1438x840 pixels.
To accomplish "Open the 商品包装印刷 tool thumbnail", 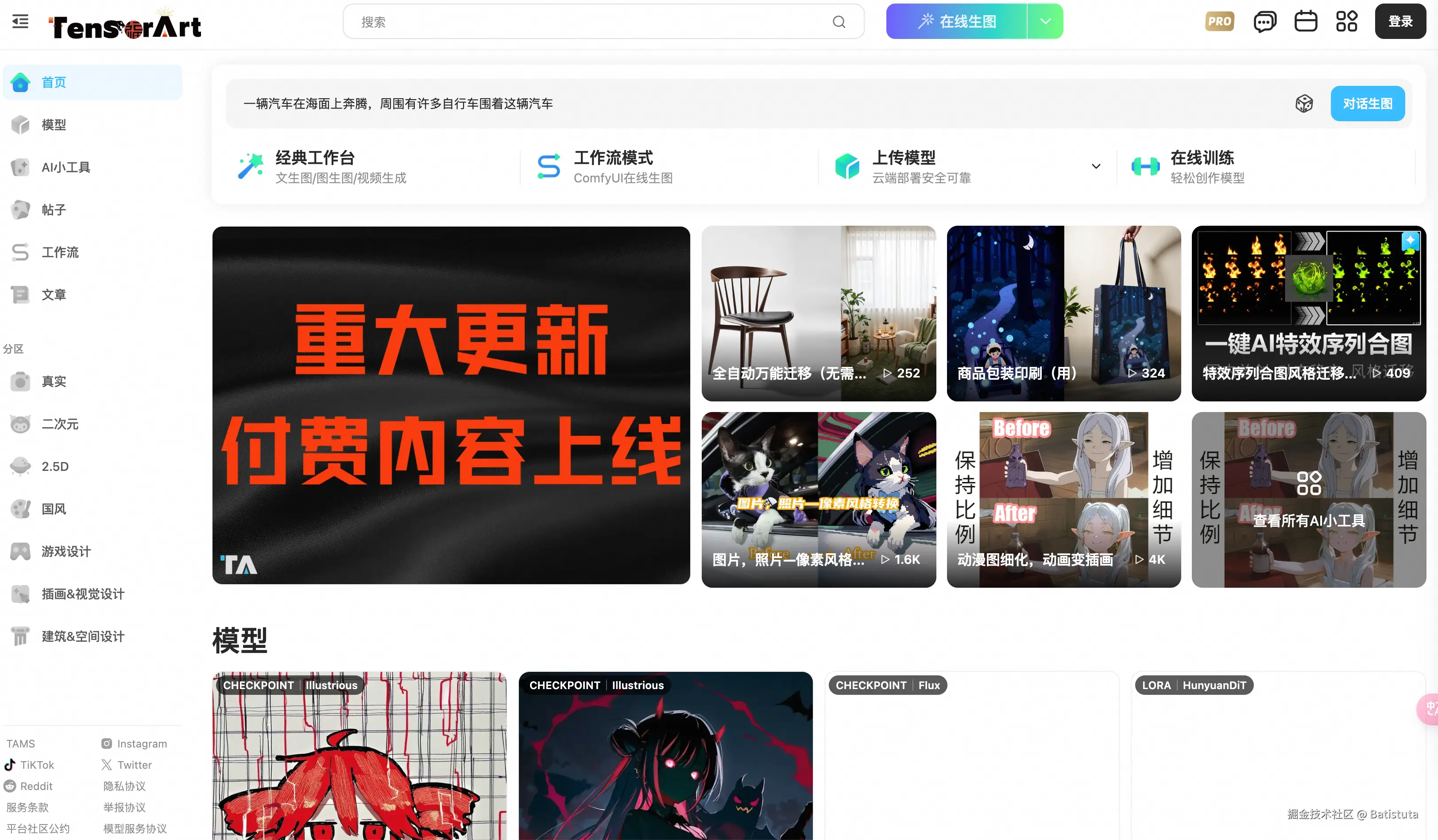I will click(1063, 314).
